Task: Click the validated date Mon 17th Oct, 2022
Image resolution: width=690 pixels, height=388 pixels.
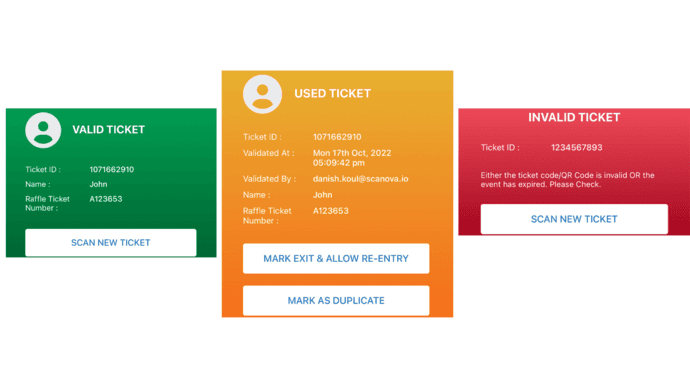Action: [x=352, y=153]
